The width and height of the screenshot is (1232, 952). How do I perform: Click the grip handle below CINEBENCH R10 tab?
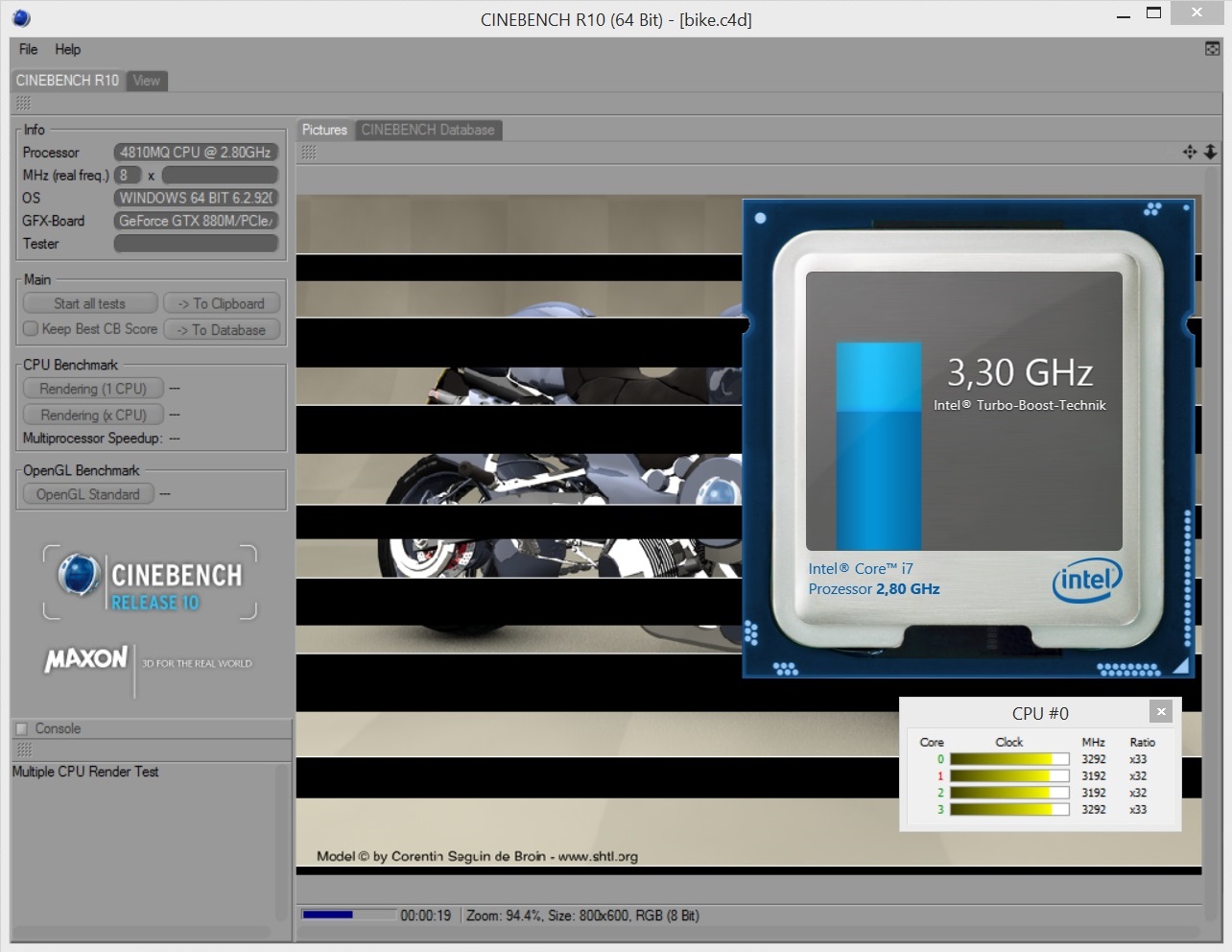[23, 104]
